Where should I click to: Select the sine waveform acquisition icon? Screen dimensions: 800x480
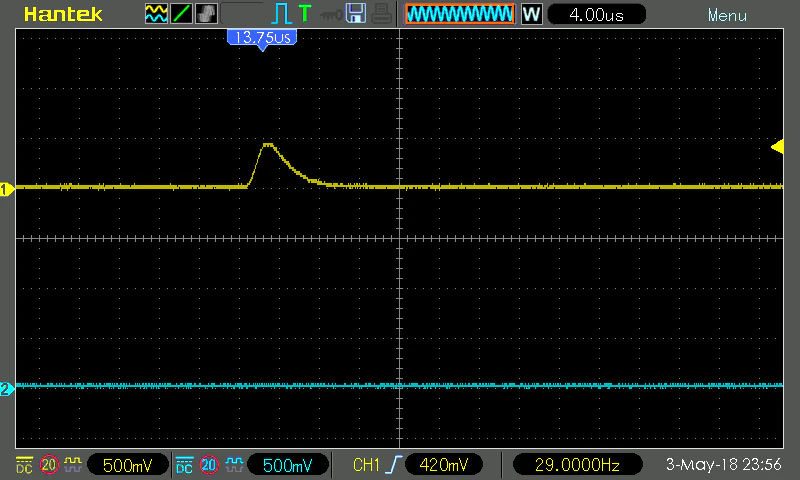pos(156,14)
